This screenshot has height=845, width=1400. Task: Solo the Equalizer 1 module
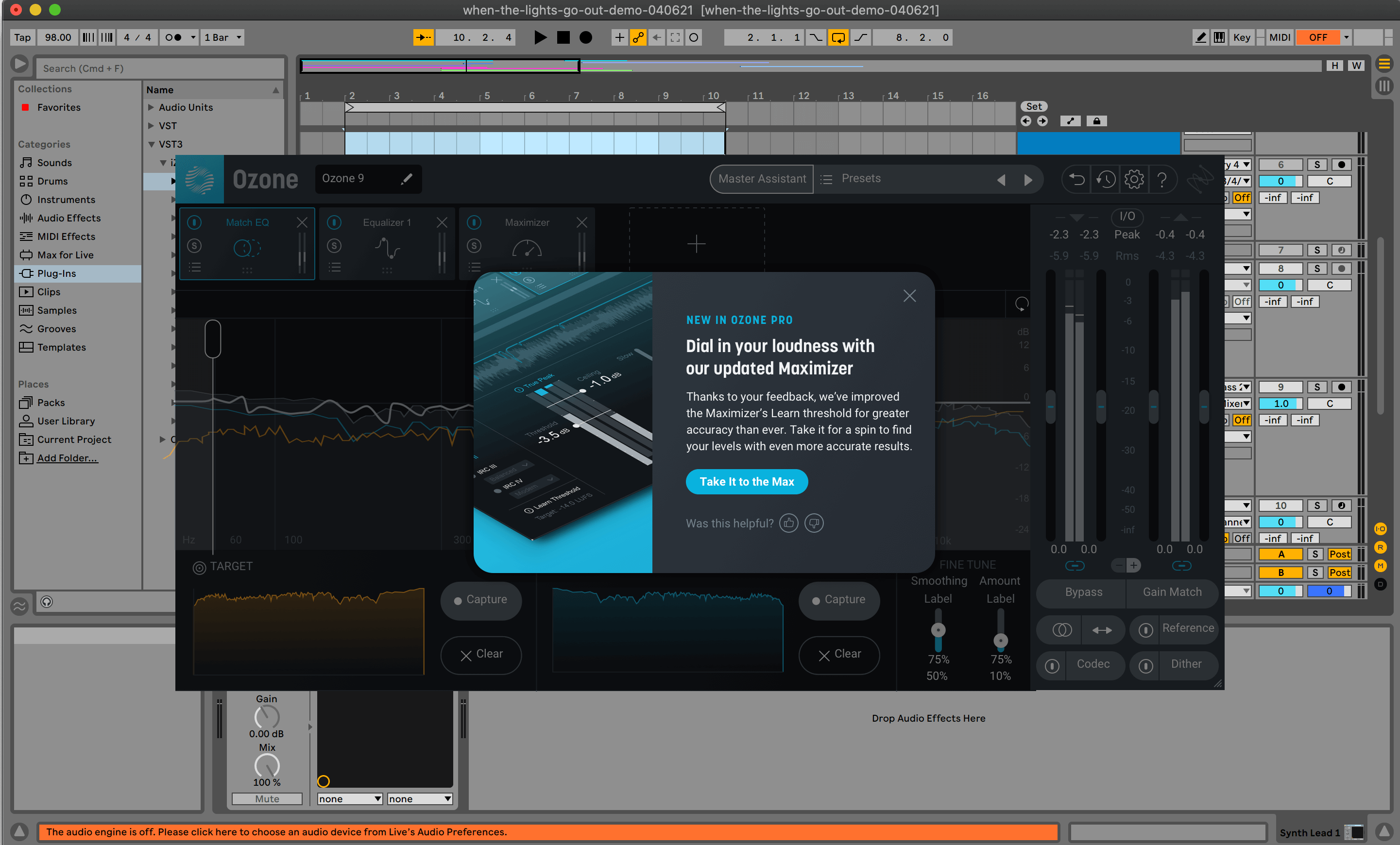(x=334, y=245)
